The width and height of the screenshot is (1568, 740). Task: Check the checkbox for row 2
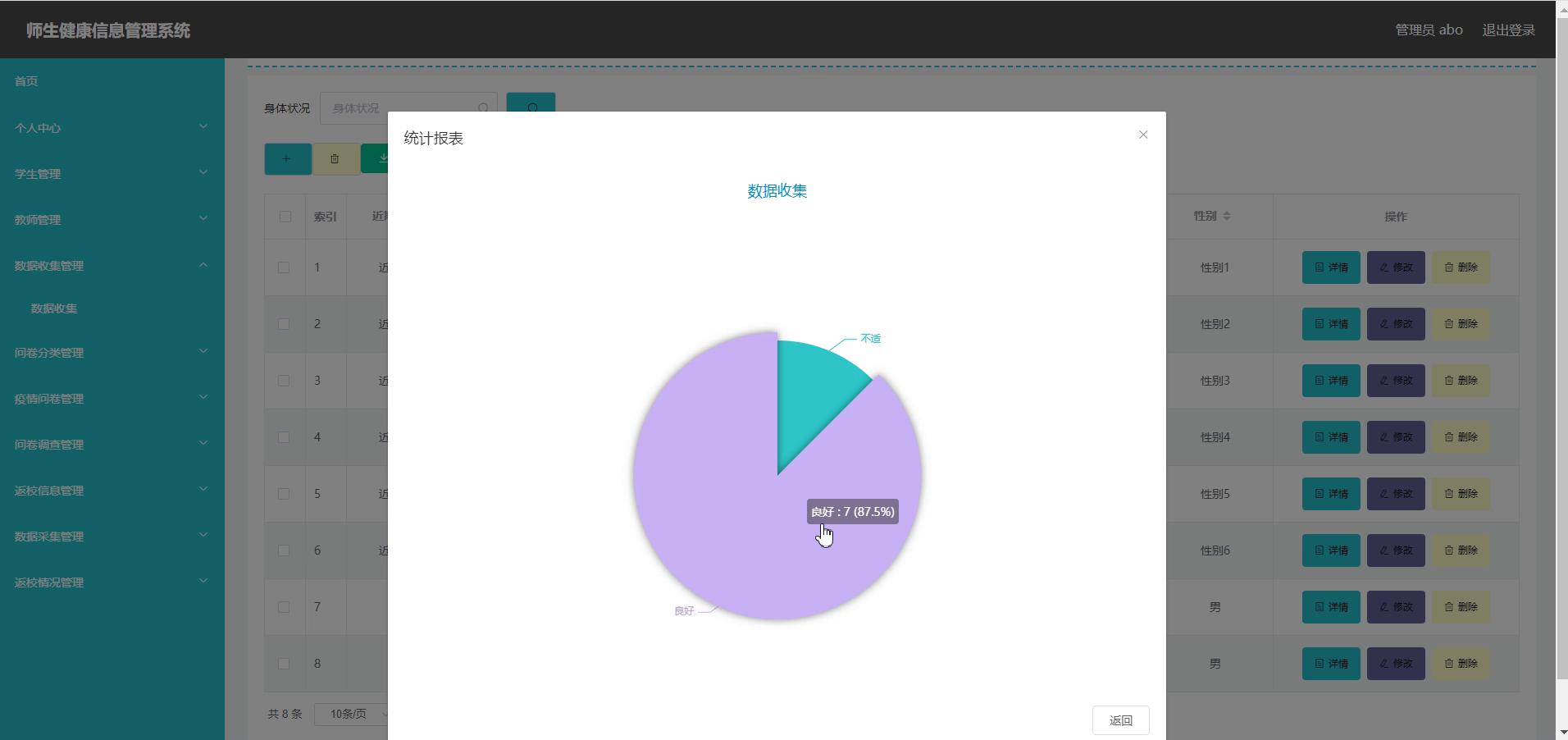click(x=284, y=324)
